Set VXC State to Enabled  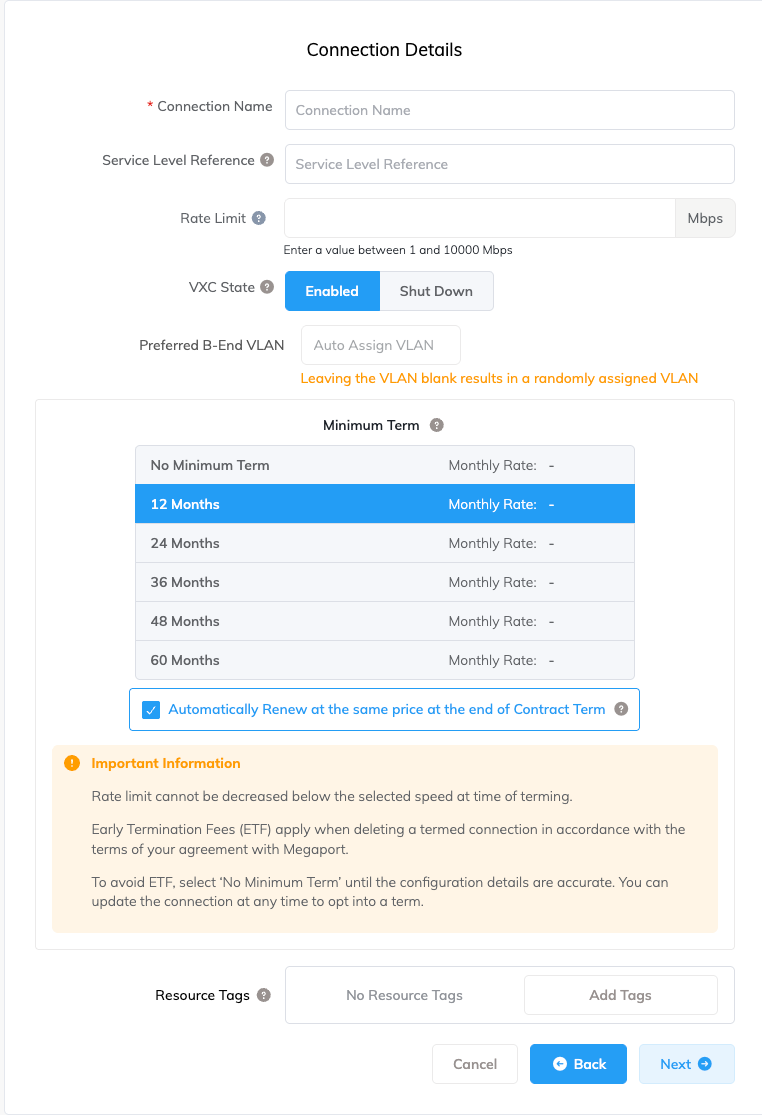(x=332, y=291)
